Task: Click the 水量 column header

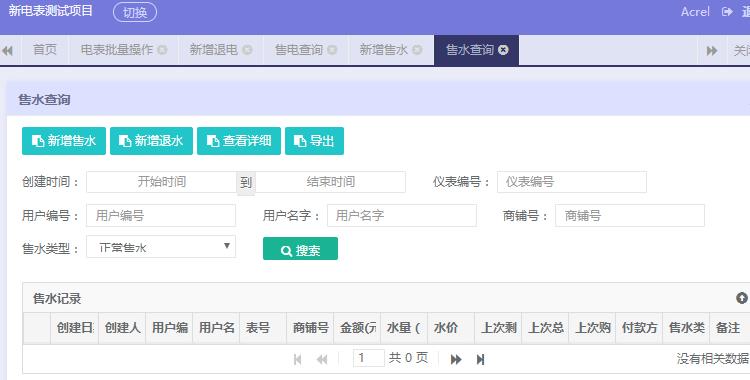Action: tap(404, 328)
